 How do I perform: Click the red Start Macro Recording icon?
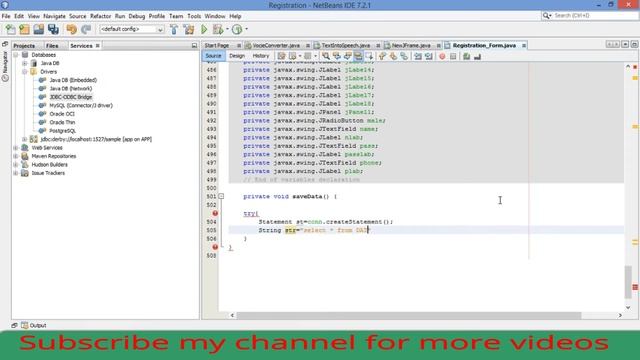click(442, 56)
